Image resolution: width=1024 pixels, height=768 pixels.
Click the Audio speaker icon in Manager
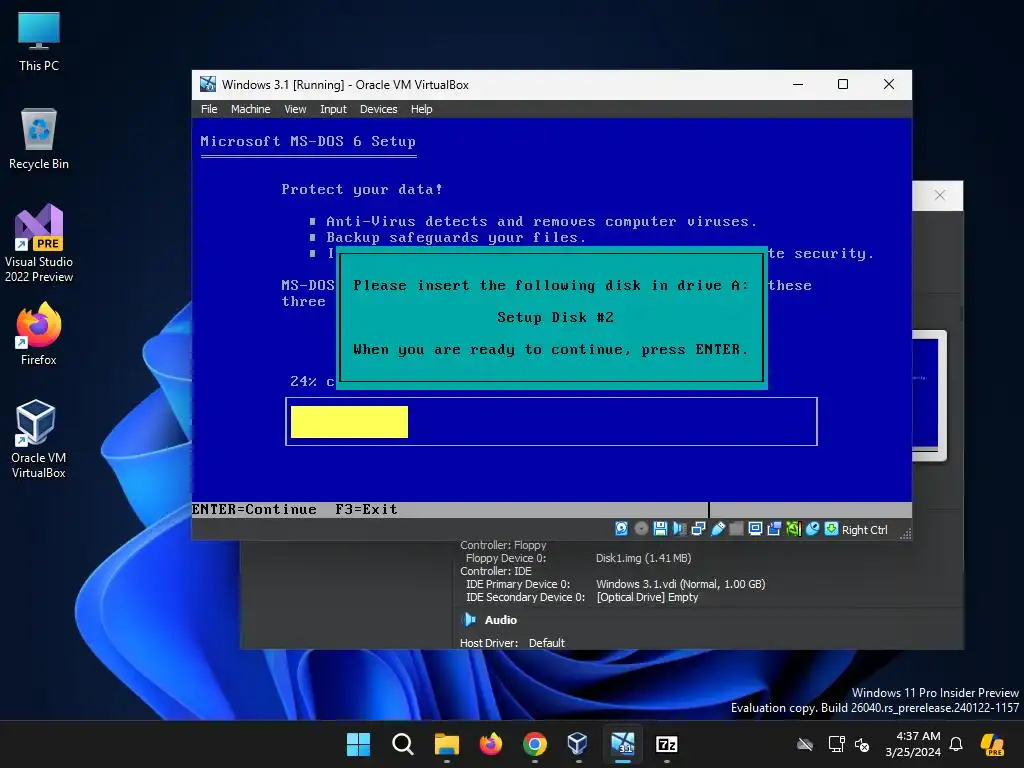click(469, 620)
